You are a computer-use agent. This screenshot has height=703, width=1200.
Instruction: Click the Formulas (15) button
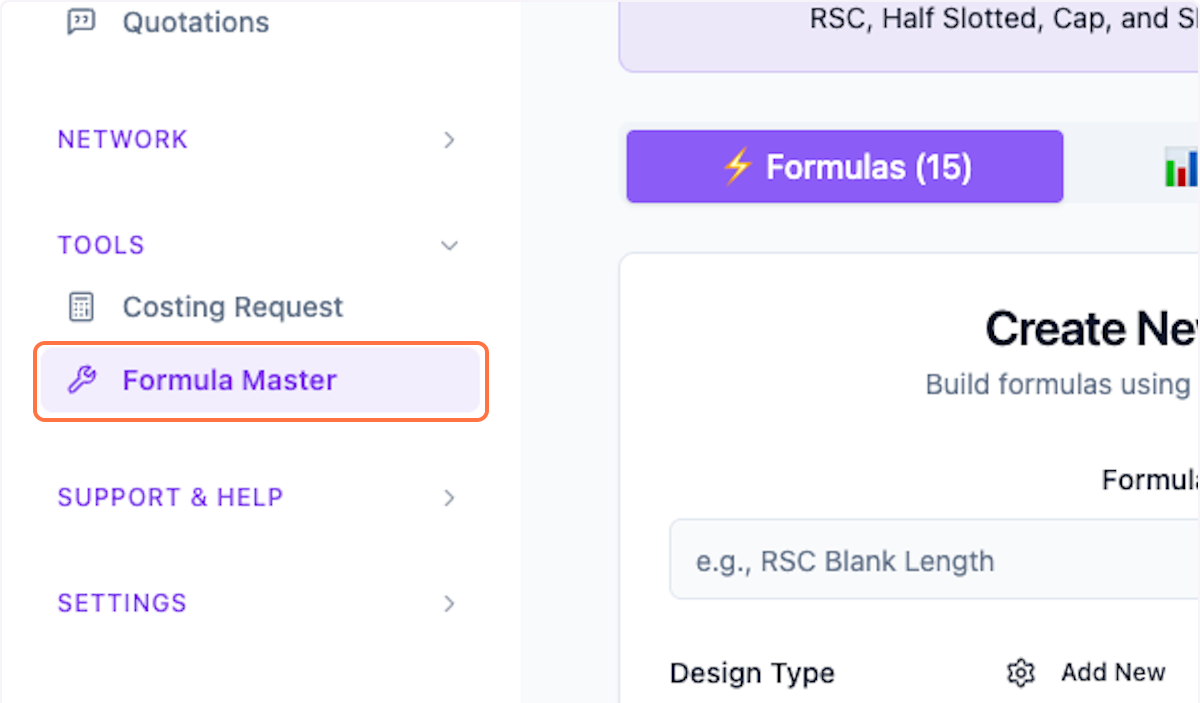844,167
